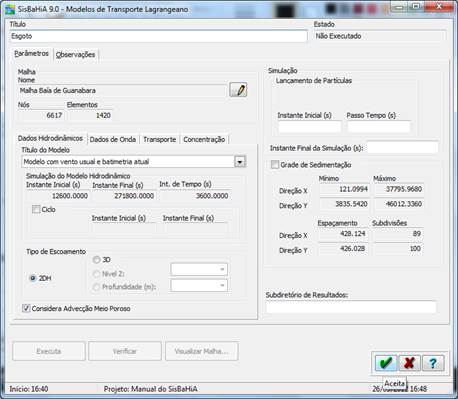Click the Estado field showing Não Executado
Viewport: 458px width, 399px height.
coord(380,36)
